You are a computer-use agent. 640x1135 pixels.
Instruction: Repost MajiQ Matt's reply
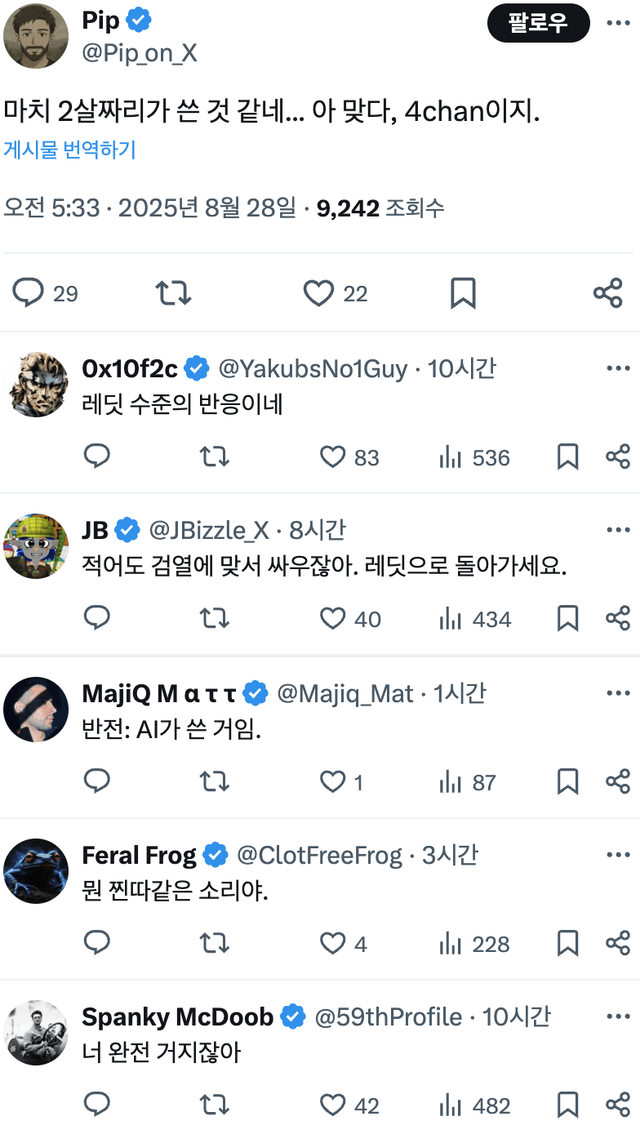pyautogui.click(x=214, y=781)
